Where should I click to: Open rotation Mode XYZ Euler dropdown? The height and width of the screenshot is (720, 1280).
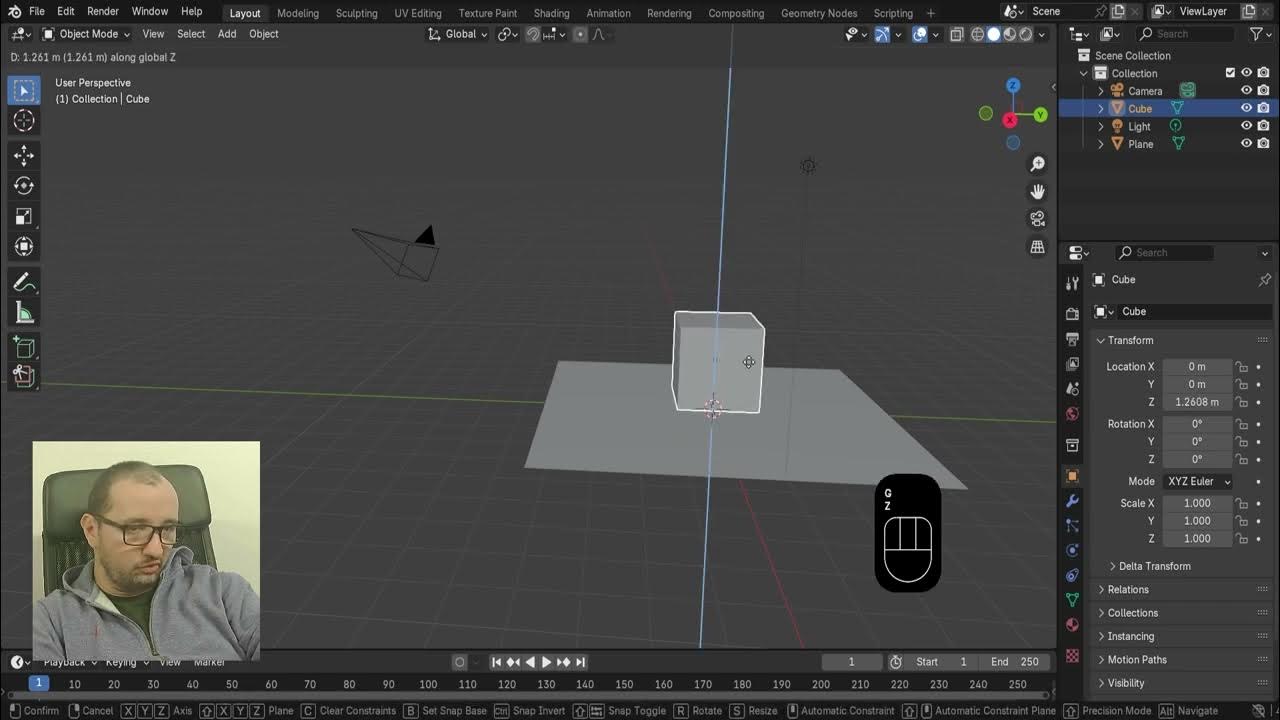coord(1198,481)
